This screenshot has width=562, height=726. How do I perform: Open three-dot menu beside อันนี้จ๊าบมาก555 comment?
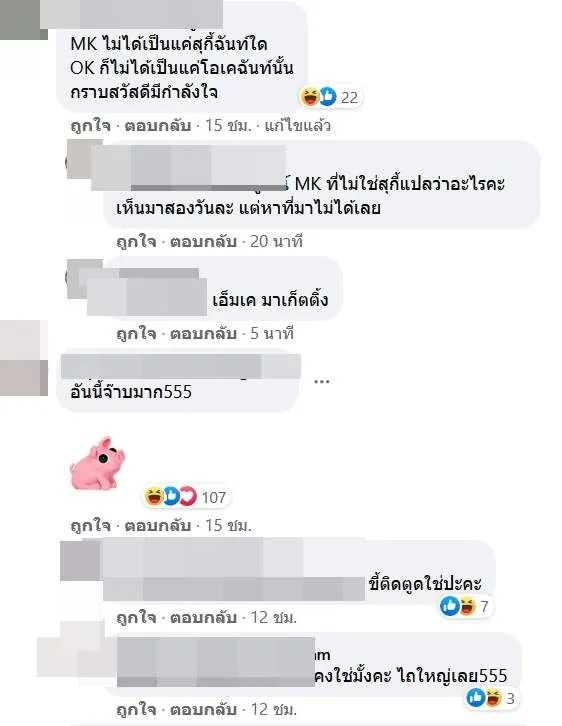(321, 382)
